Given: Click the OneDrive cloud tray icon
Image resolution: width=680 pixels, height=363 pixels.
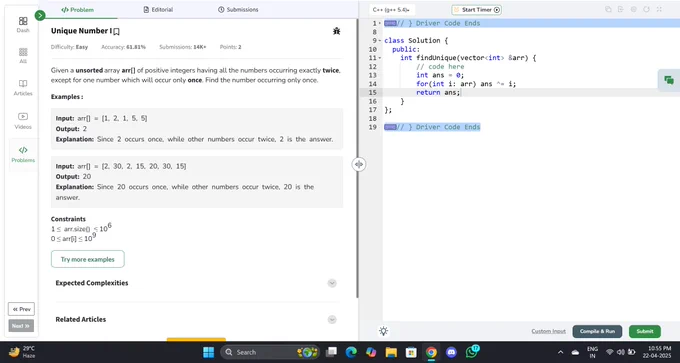Looking at the screenshot, I should click(x=575, y=352).
